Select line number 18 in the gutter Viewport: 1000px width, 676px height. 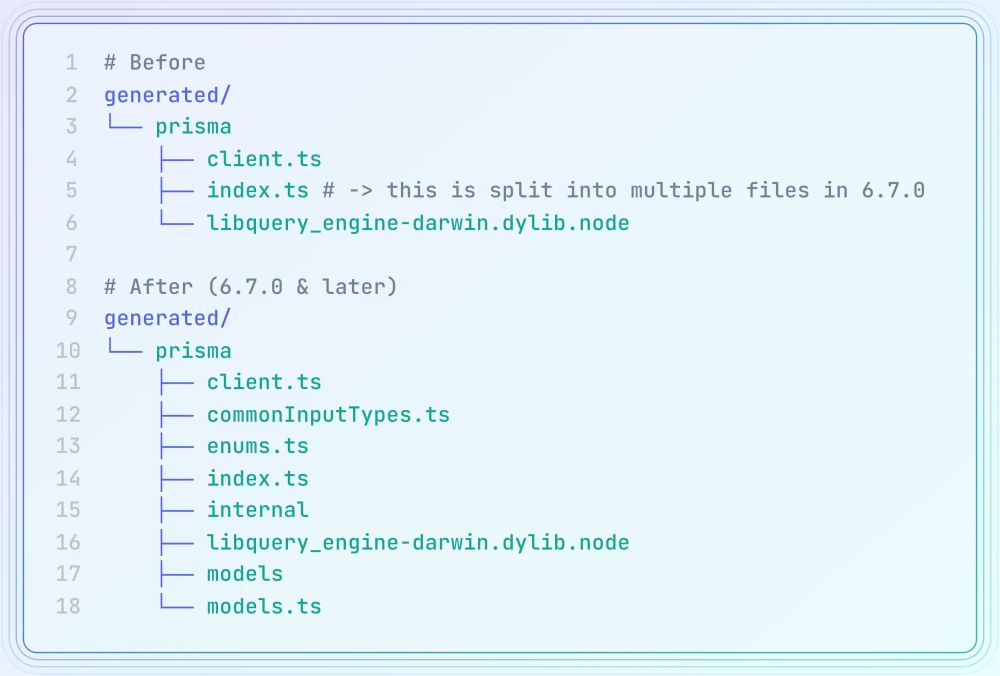[68, 606]
